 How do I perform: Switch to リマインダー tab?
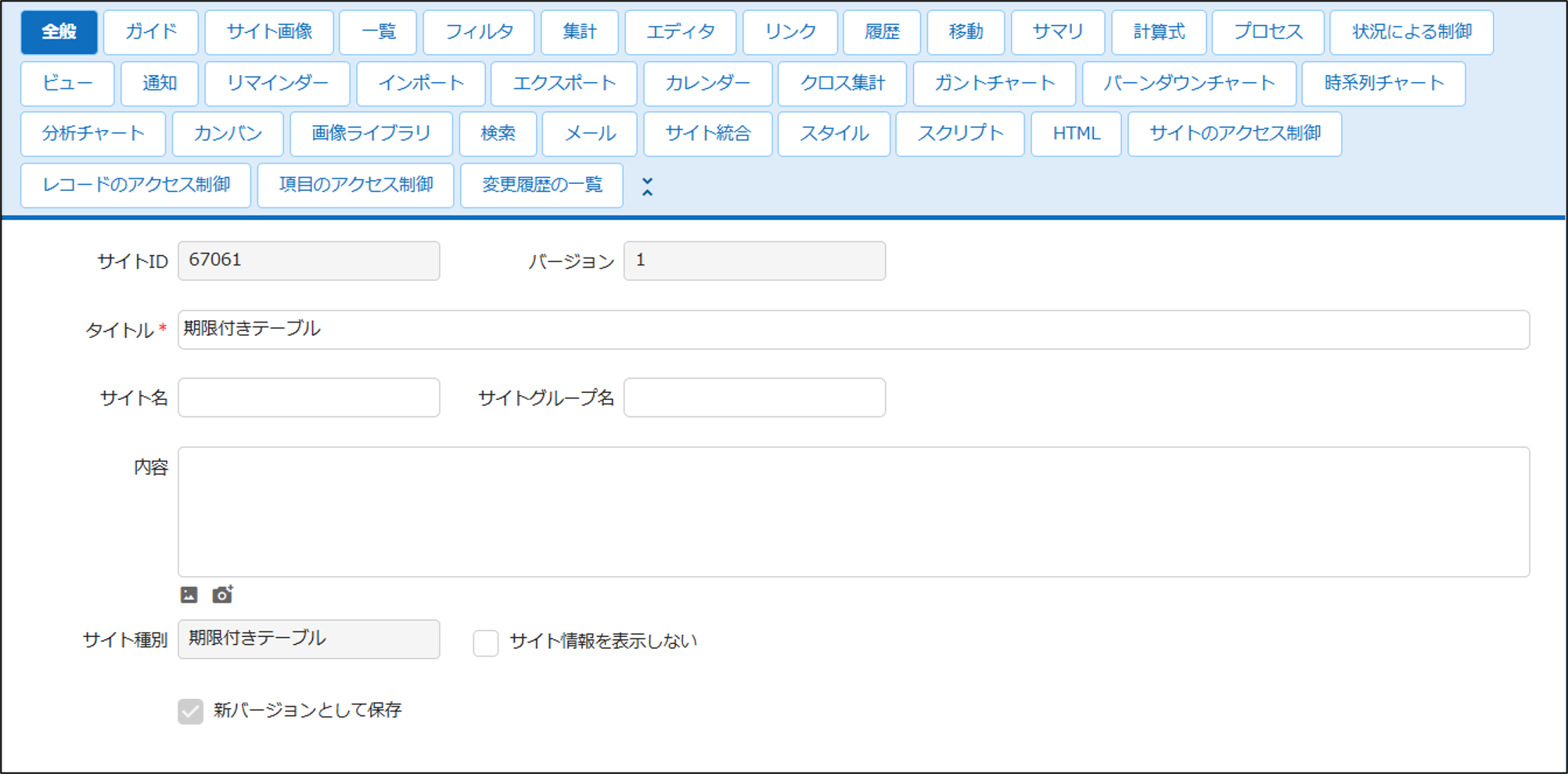[278, 84]
